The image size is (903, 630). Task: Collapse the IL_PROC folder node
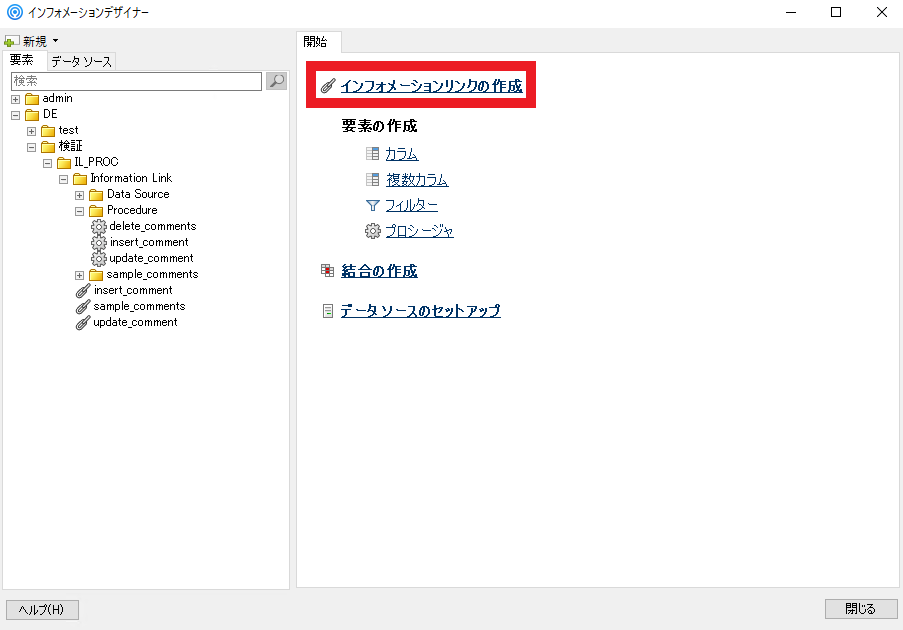pyautogui.click(x=48, y=164)
